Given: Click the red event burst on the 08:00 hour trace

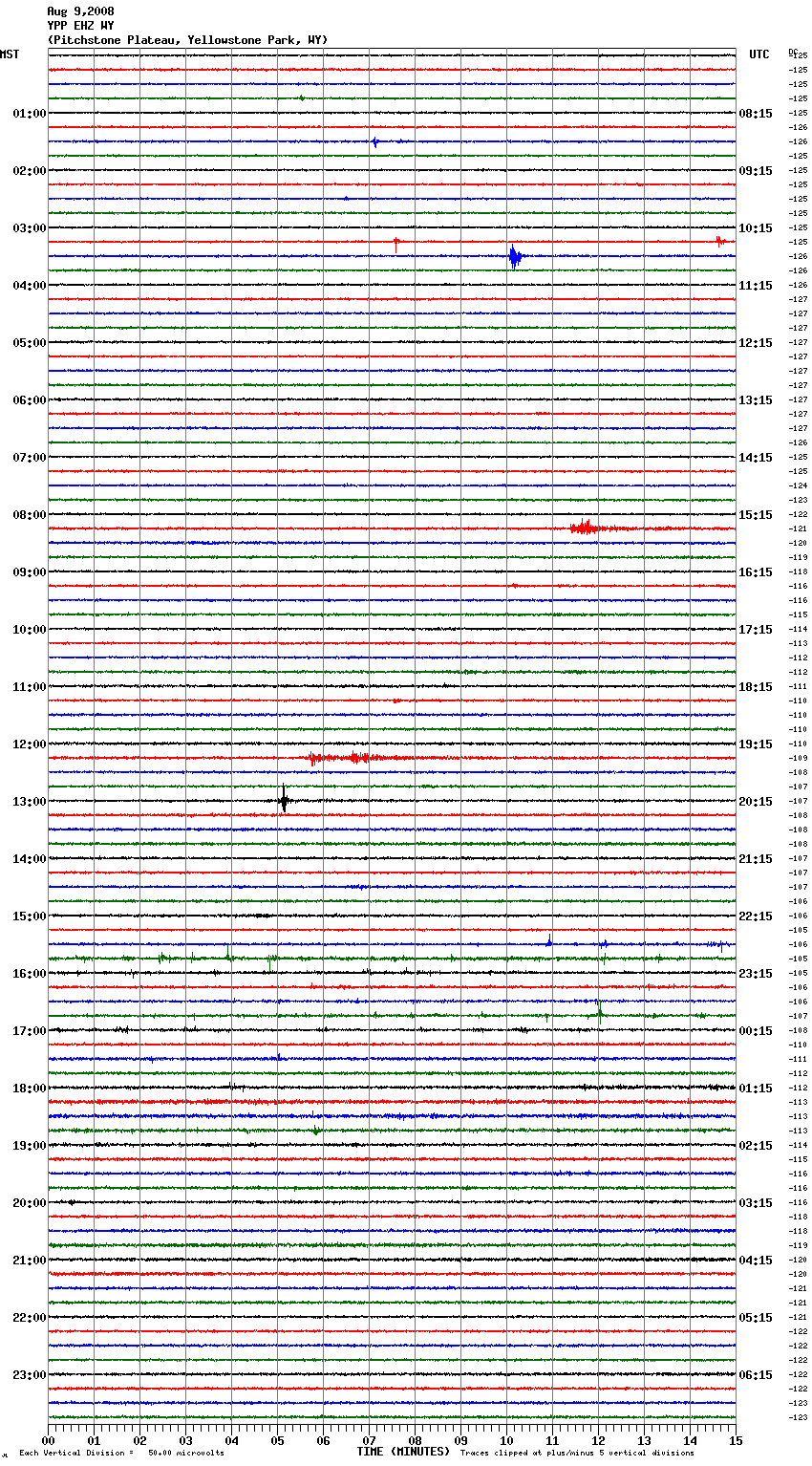Looking at the screenshot, I should click(x=585, y=528).
